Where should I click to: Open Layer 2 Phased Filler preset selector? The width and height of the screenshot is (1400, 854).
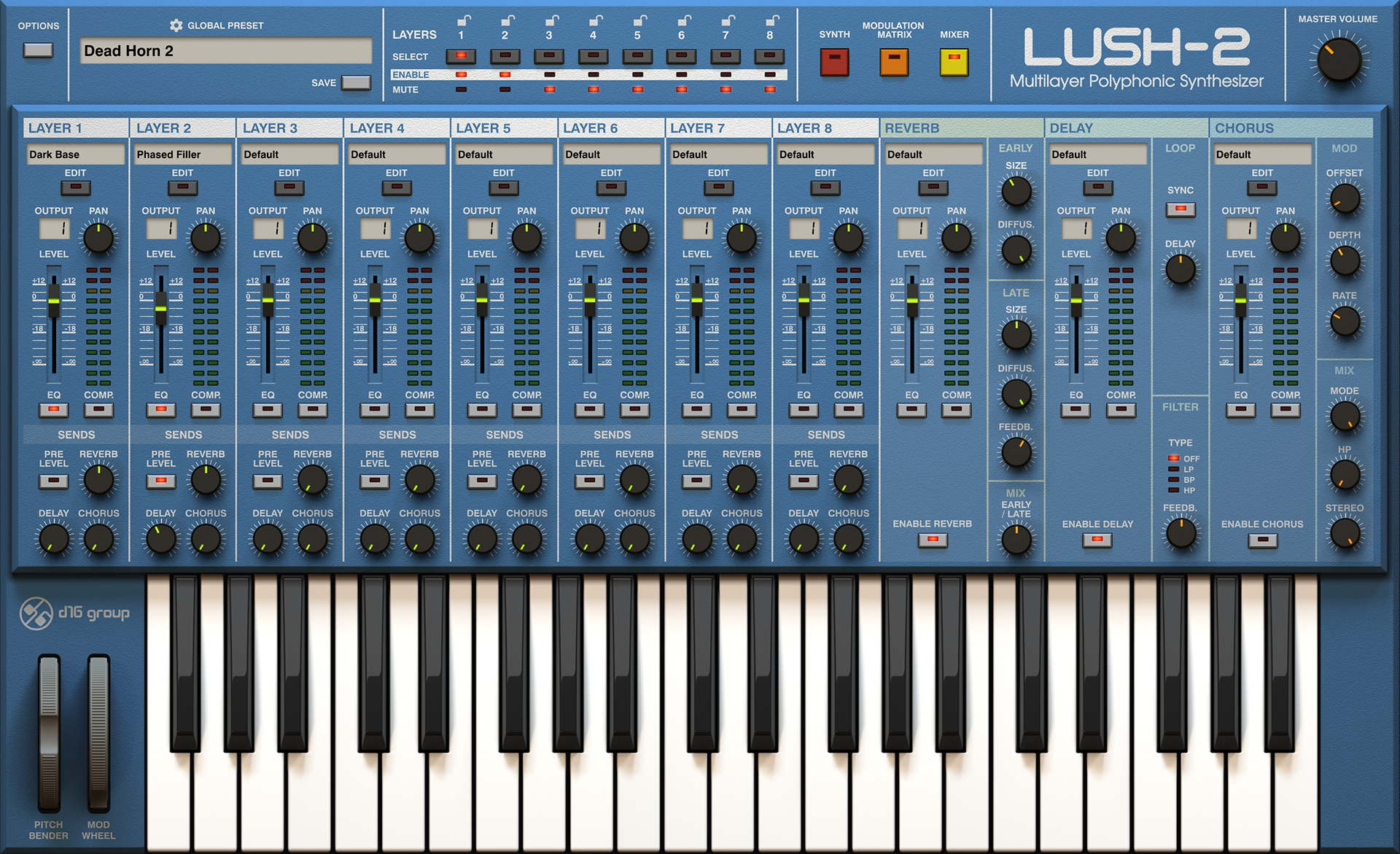[x=183, y=155]
